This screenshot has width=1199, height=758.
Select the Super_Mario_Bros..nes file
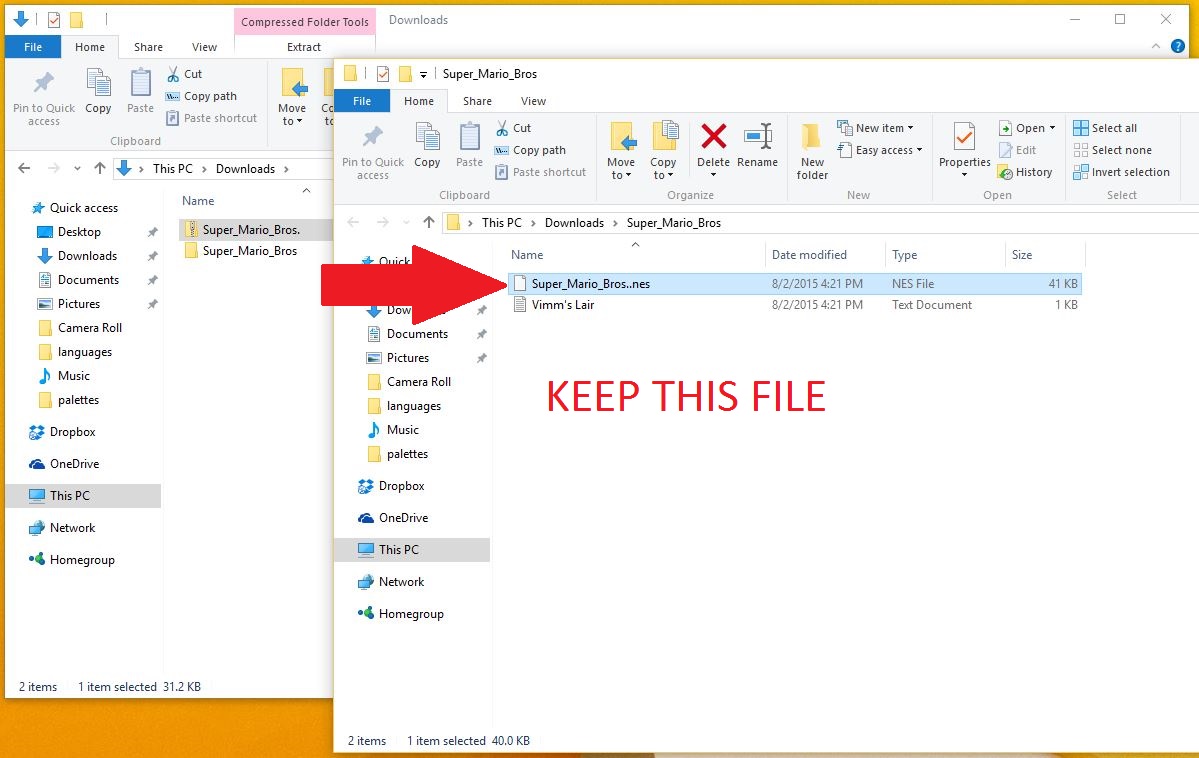[795, 284]
